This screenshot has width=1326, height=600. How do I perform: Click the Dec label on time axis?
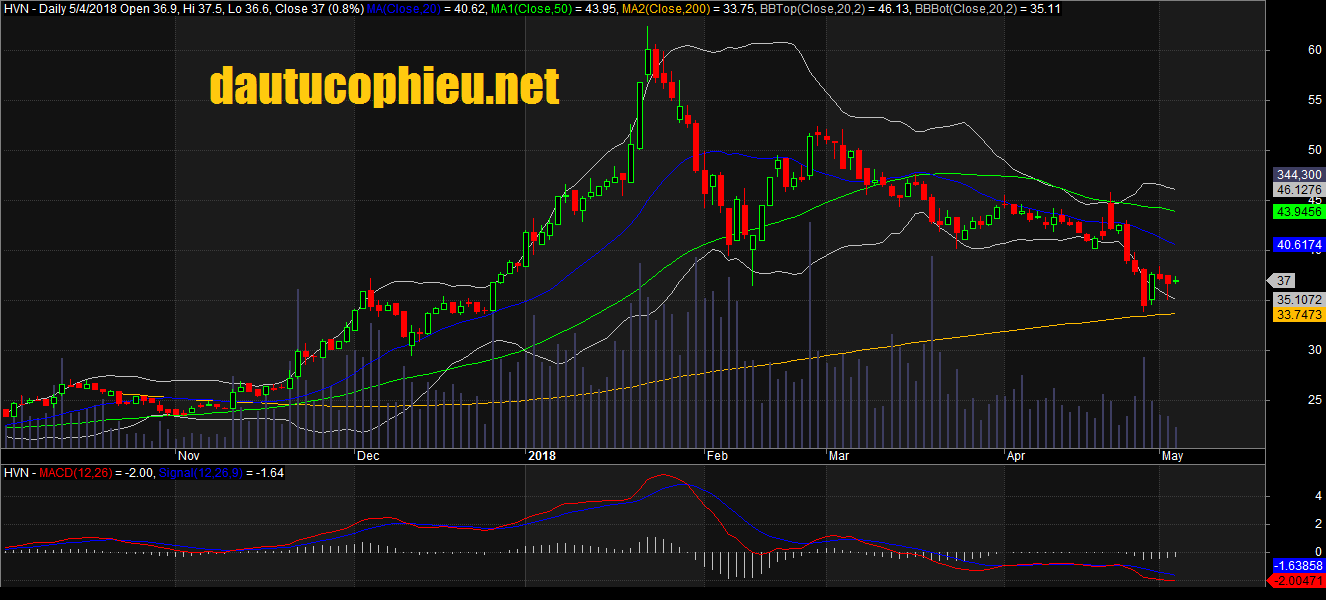[367, 455]
